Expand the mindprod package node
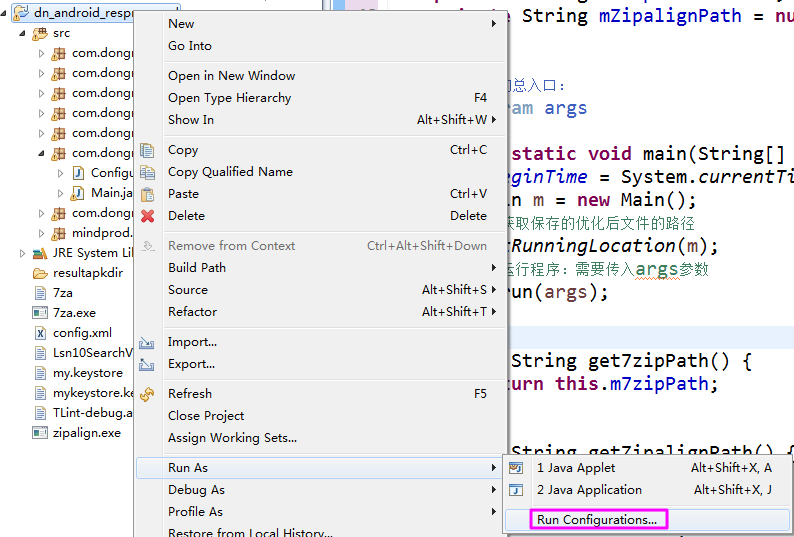794x537 pixels. tap(42, 233)
